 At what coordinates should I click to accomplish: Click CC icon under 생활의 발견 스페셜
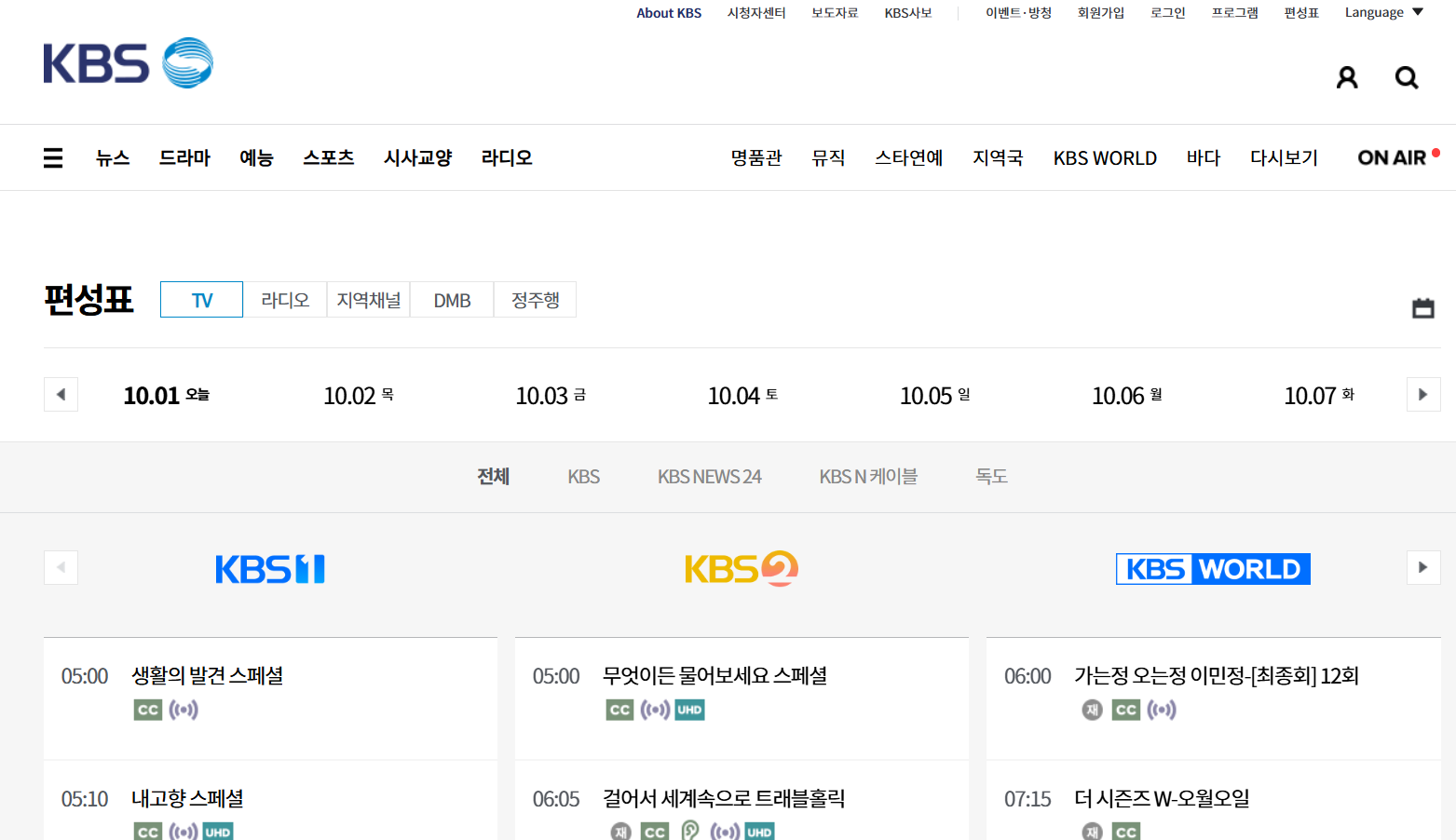pos(148,710)
